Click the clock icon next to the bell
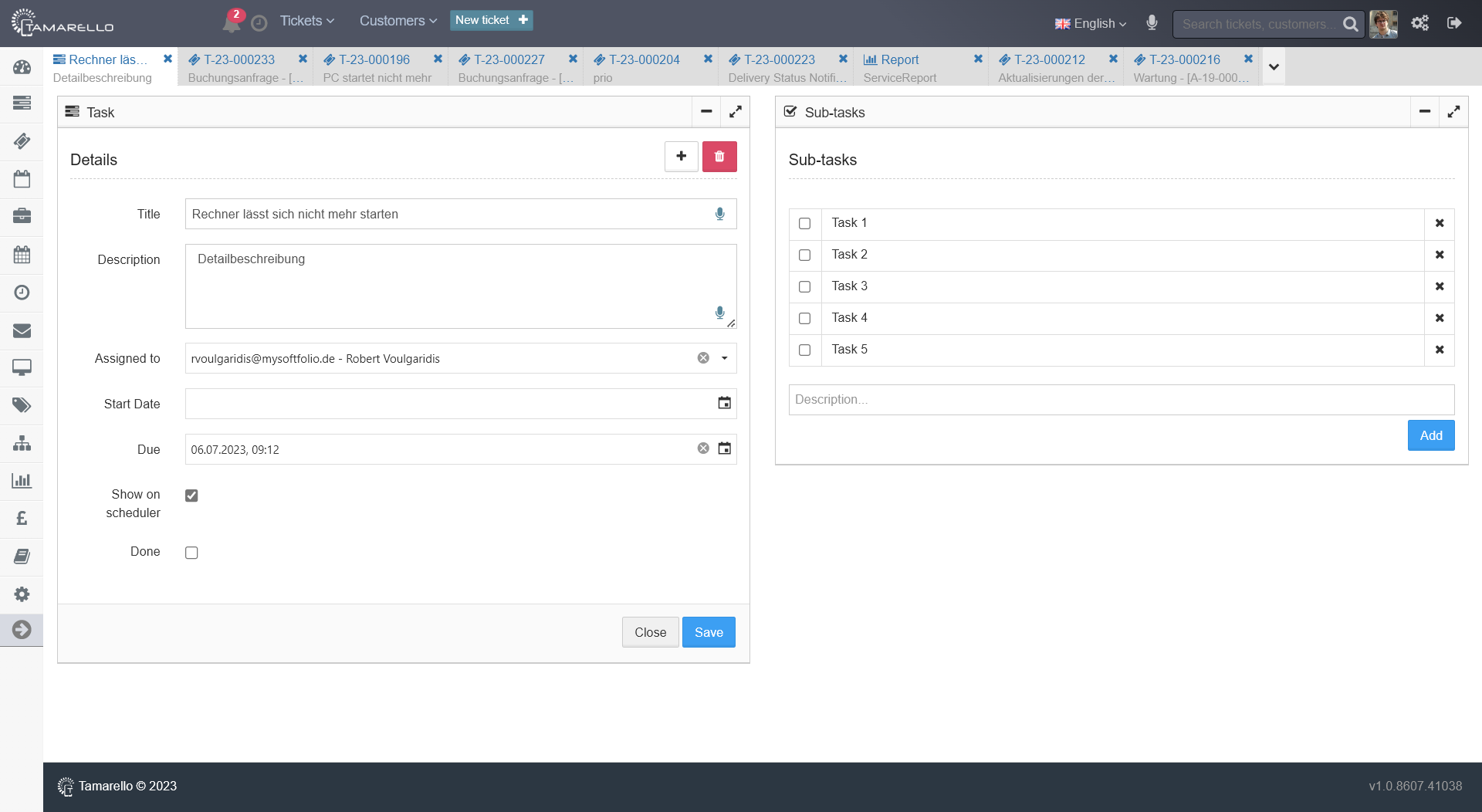 tap(259, 23)
